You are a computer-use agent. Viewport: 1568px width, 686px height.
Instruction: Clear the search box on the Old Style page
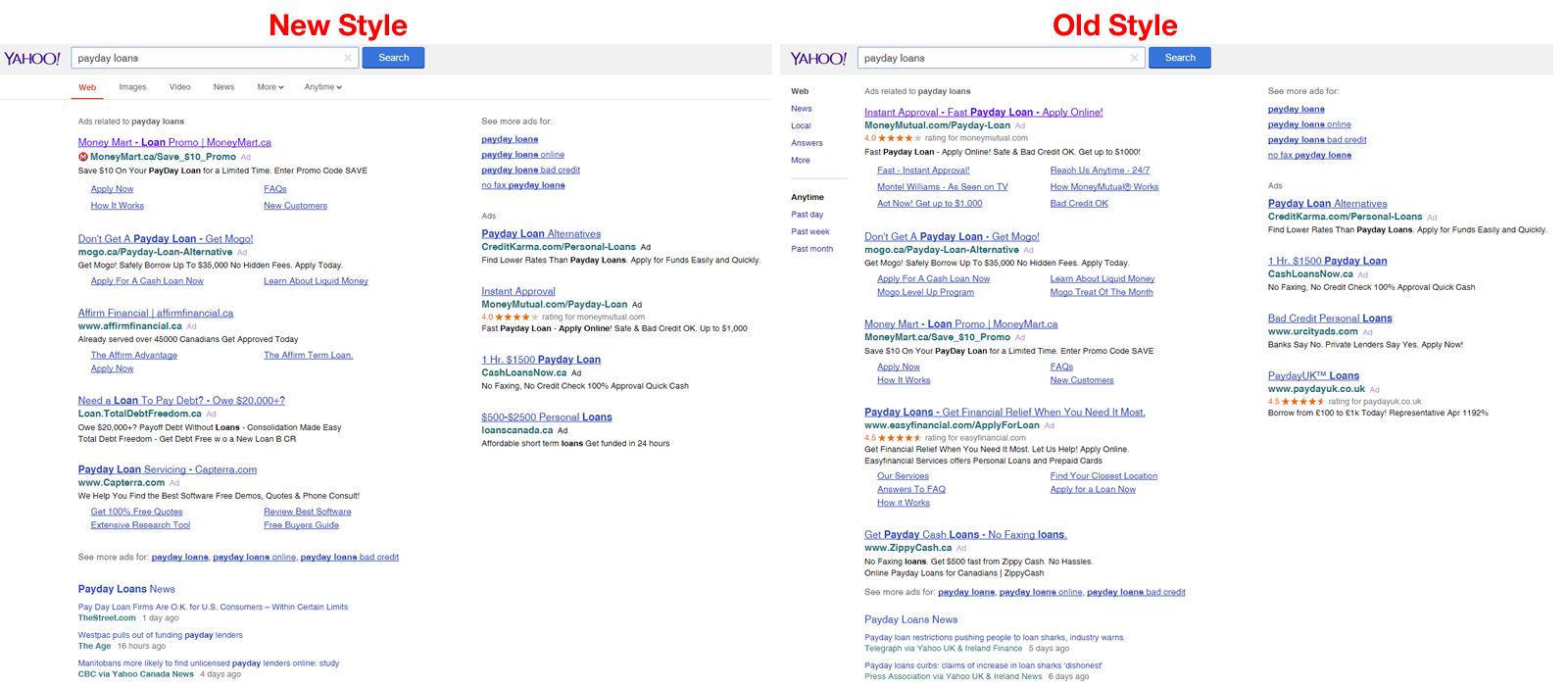[1134, 58]
